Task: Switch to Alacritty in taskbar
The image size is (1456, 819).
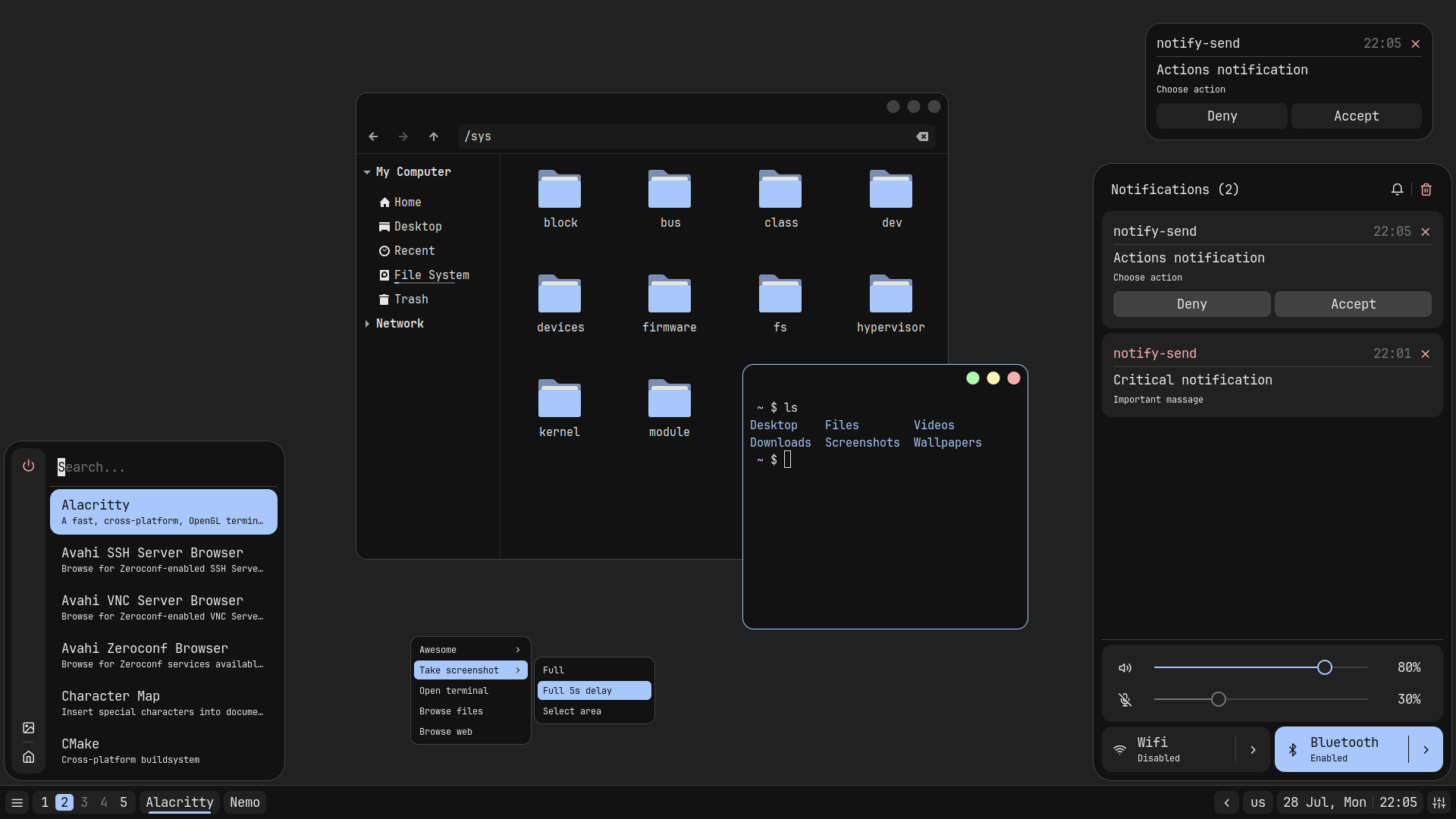Action: point(180,802)
